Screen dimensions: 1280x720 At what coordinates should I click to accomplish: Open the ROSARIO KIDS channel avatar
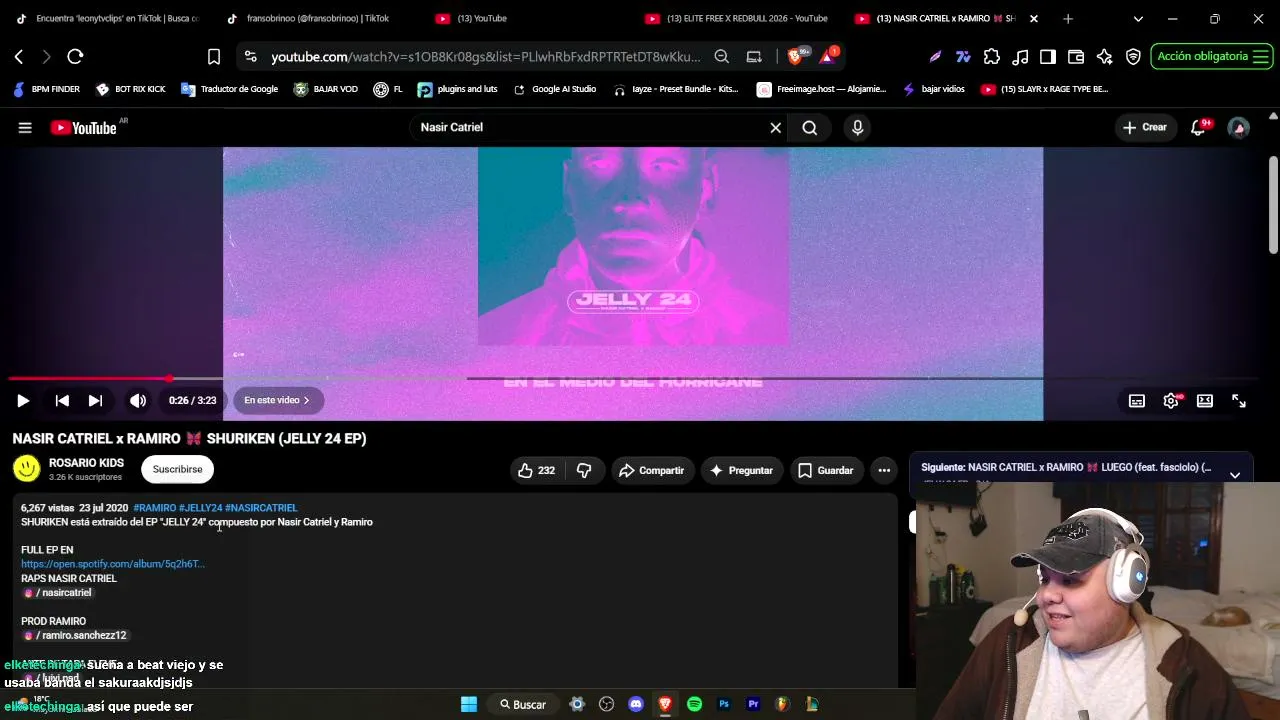point(27,468)
